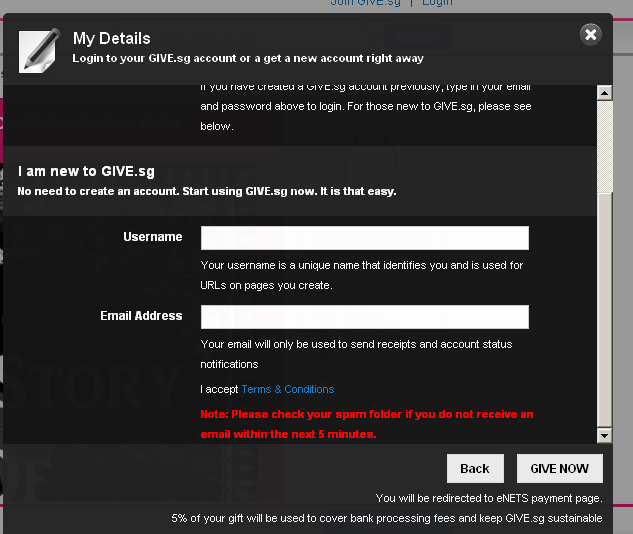Image resolution: width=633 pixels, height=534 pixels.
Task: Click the pencil and notepad icon
Action: click(x=39, y=50)
